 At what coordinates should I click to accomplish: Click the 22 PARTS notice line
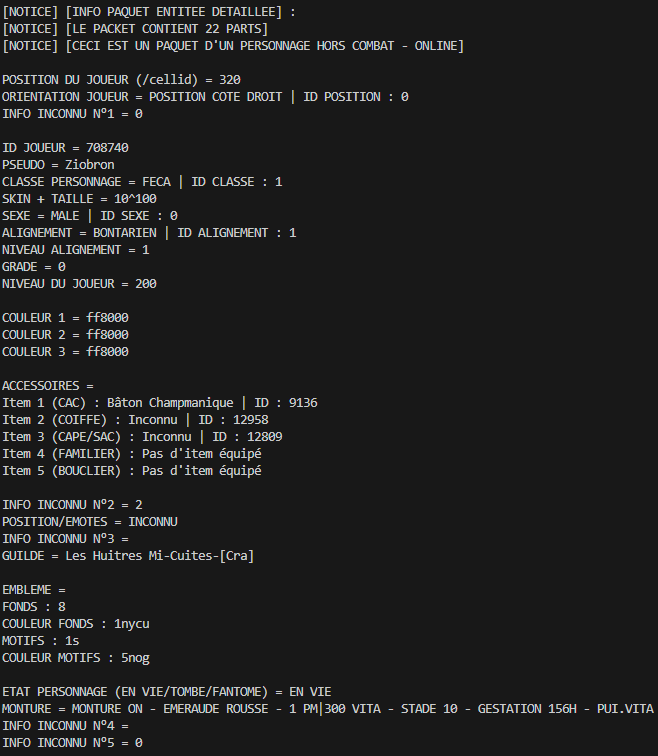coord(135,29)
